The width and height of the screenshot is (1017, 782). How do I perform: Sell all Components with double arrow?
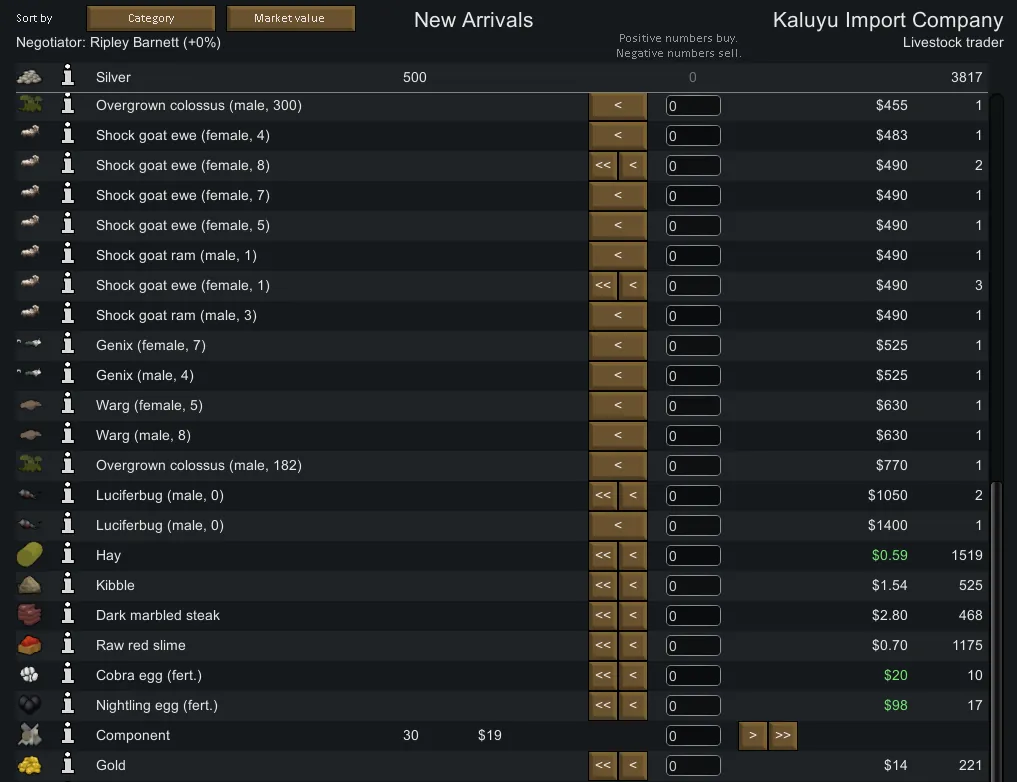tap(783, 735)
